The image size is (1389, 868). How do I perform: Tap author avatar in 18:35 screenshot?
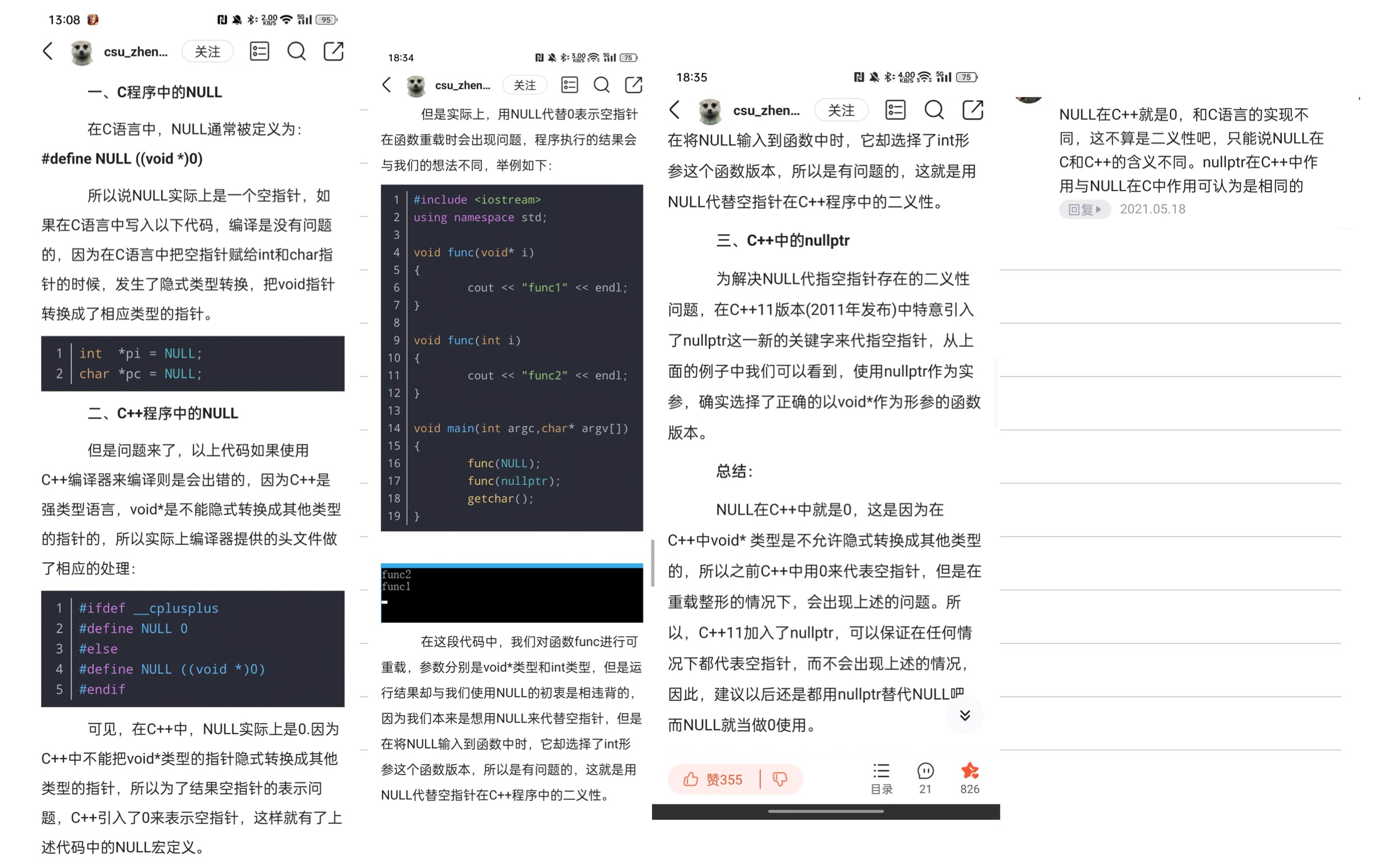(710, 111)
